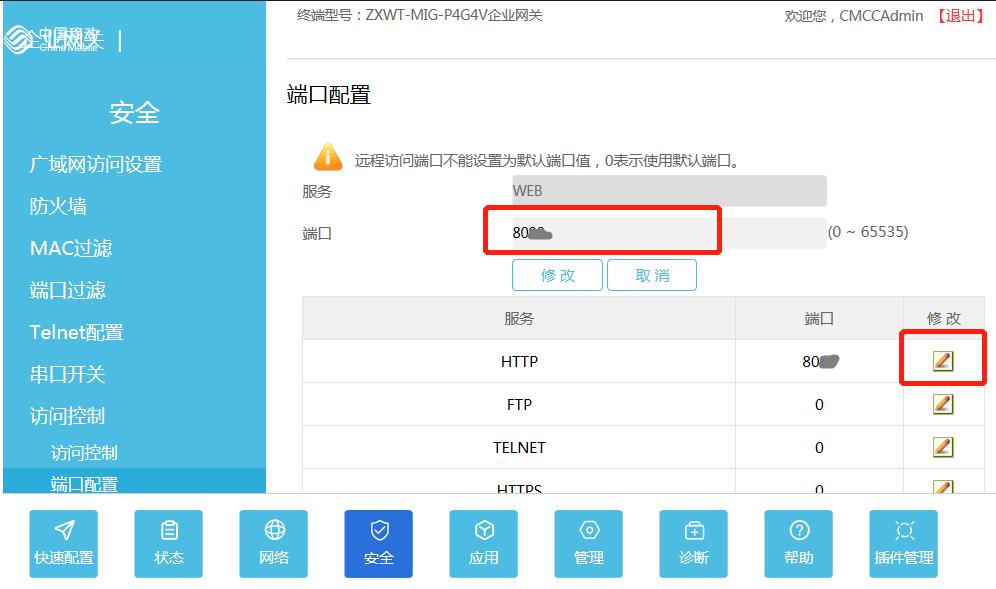
Task: Open the 插件管理 (Plugin Management) icon
Action: point(903,543)
